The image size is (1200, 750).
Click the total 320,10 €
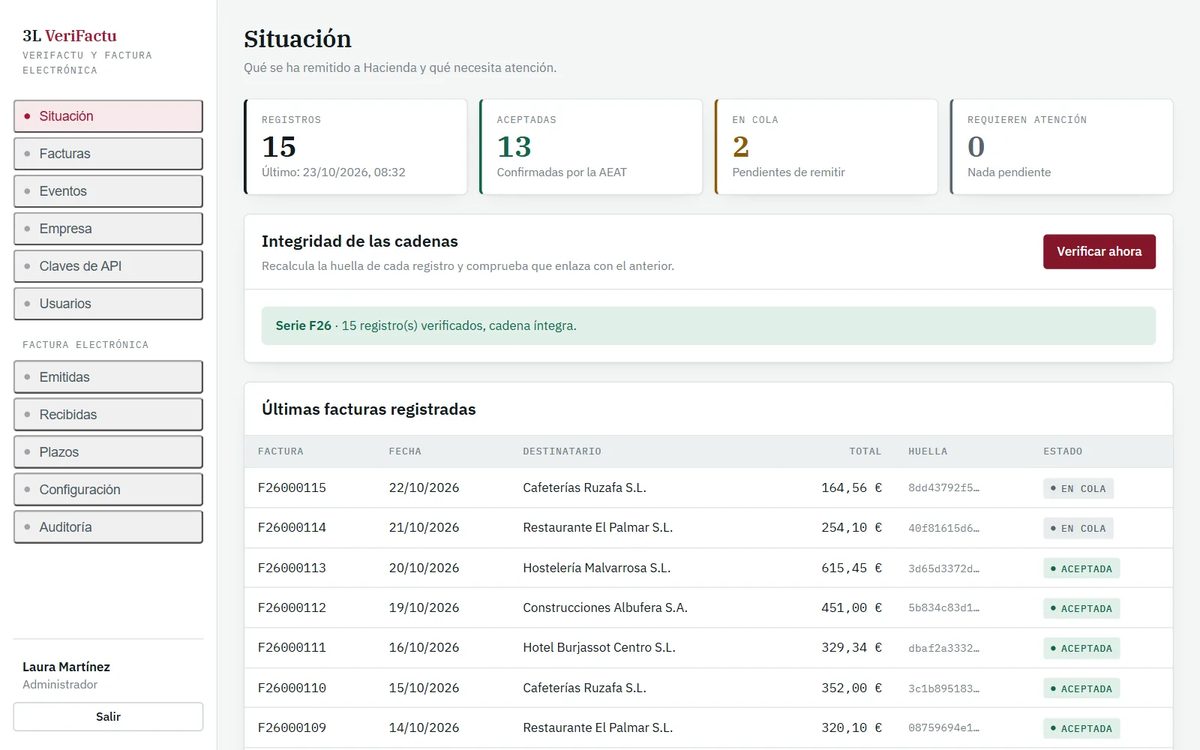[x=851, y=728]
